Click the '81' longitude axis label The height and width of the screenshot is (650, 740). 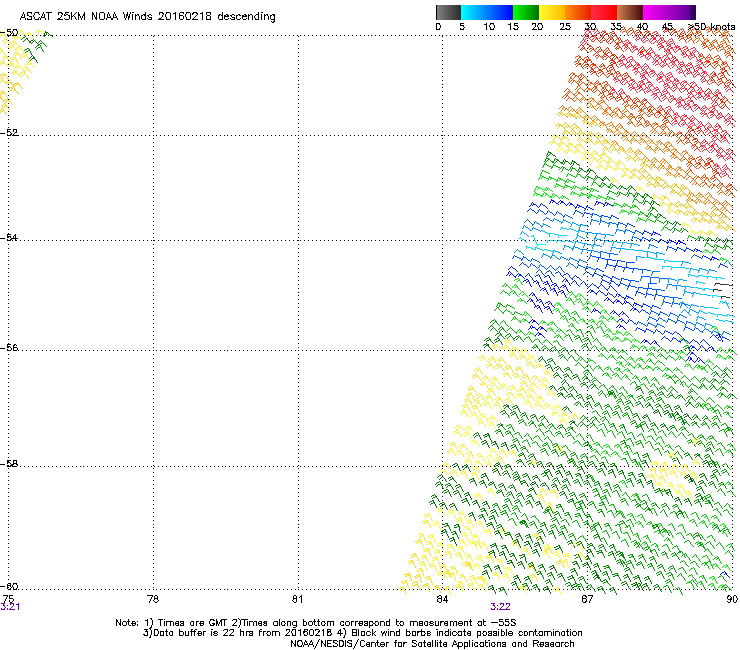point(297,599)
